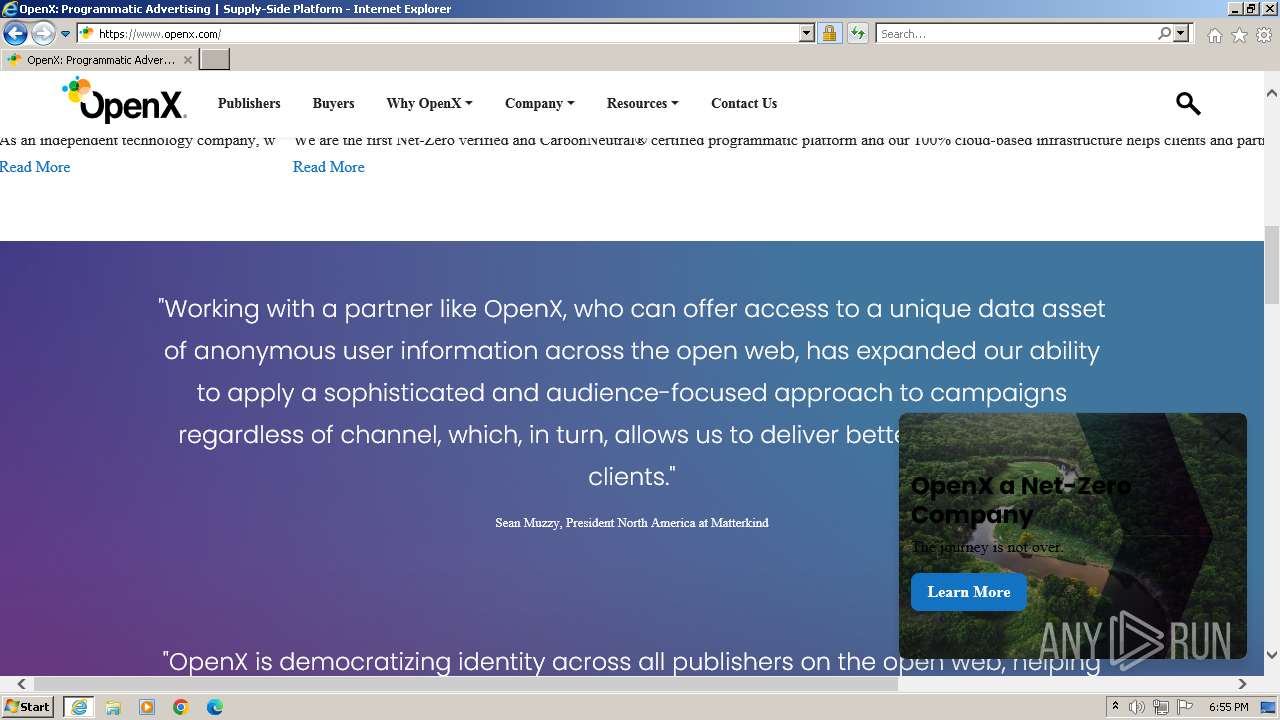The image size is (1280, 720).
Task: Open the media player taskbar icon
Action: (147, 707)
